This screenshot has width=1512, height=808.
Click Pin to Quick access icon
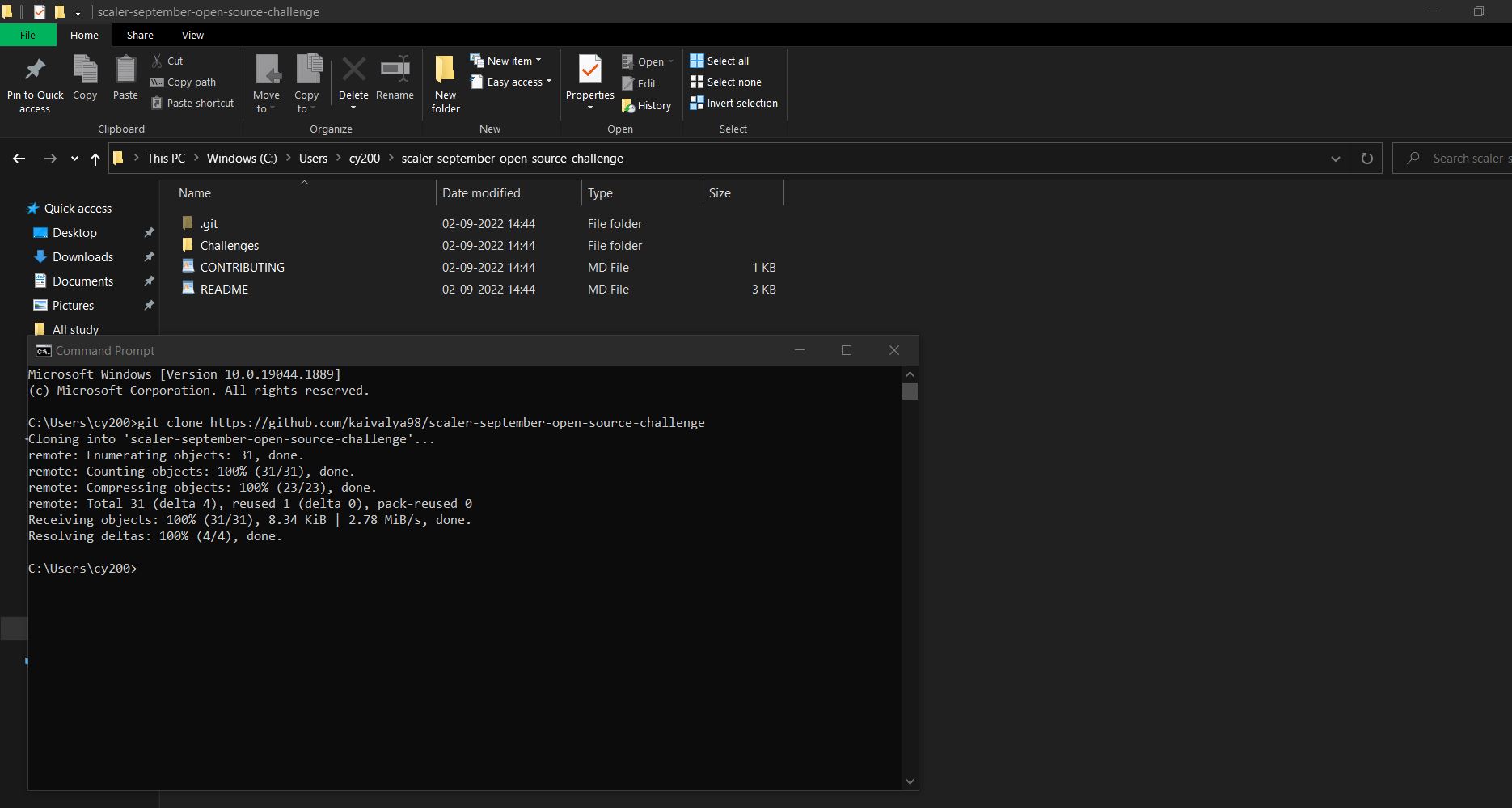pyautogui.click(x=35, y=70)
